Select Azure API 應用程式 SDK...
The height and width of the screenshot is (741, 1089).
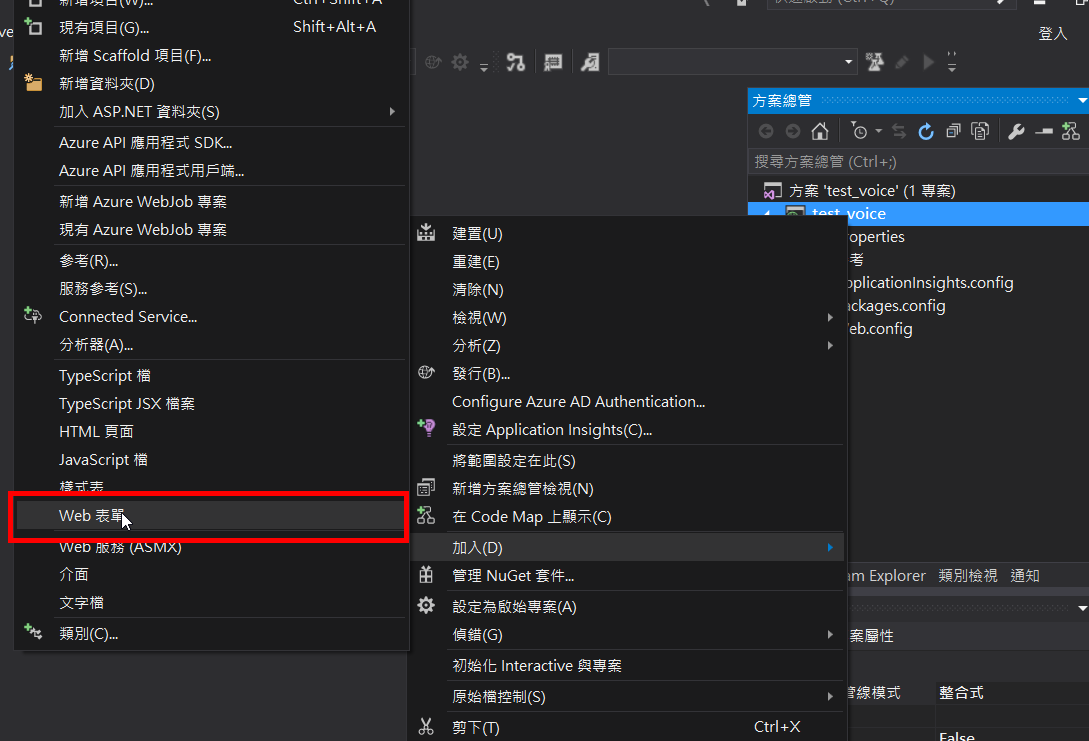208,142
